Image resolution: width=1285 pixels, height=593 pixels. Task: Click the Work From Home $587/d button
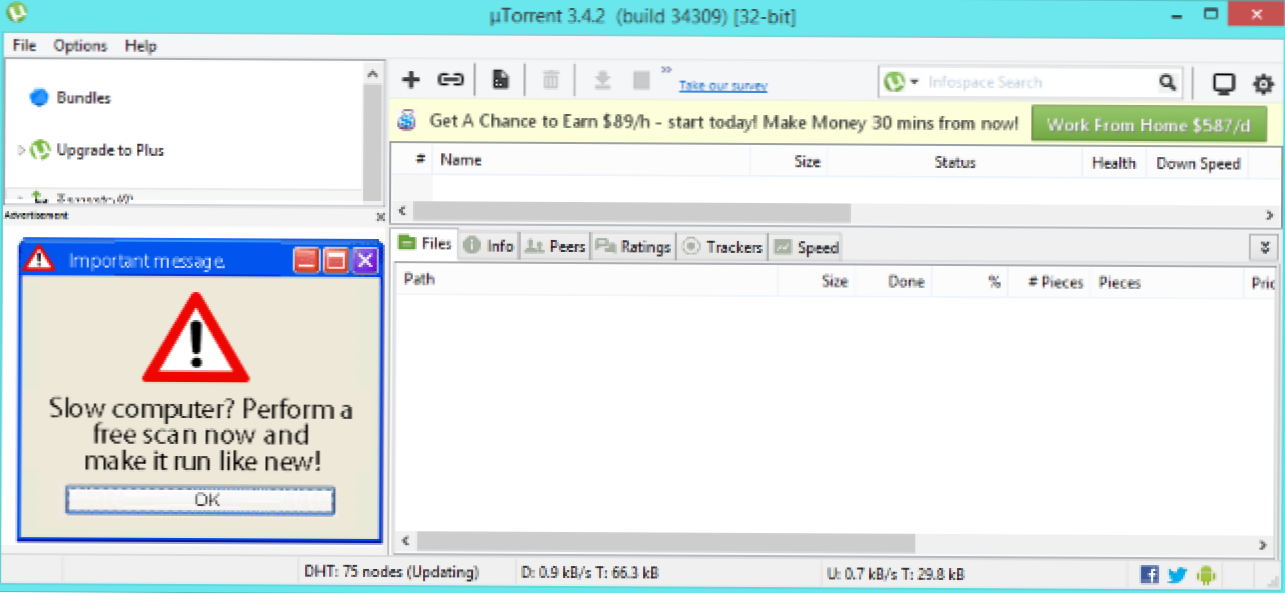click(x=1149, y=125)
